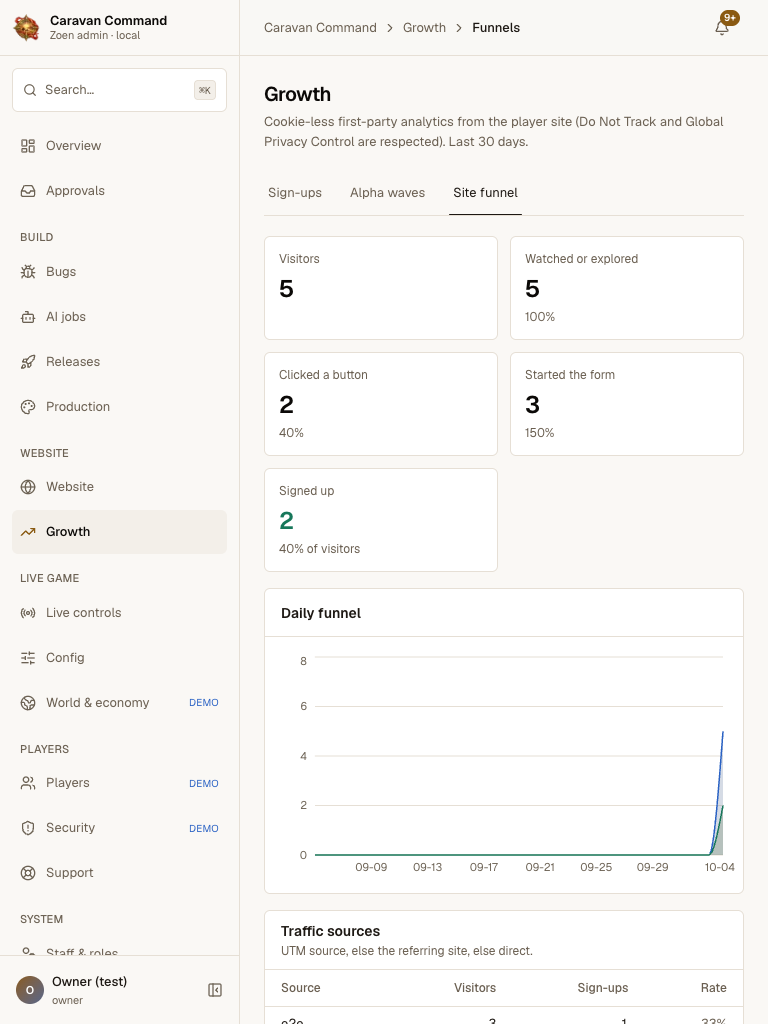The width and height of the screenshot is (768, 1024).
Task: Select the Site funnel tab
Action: point(485,193)
